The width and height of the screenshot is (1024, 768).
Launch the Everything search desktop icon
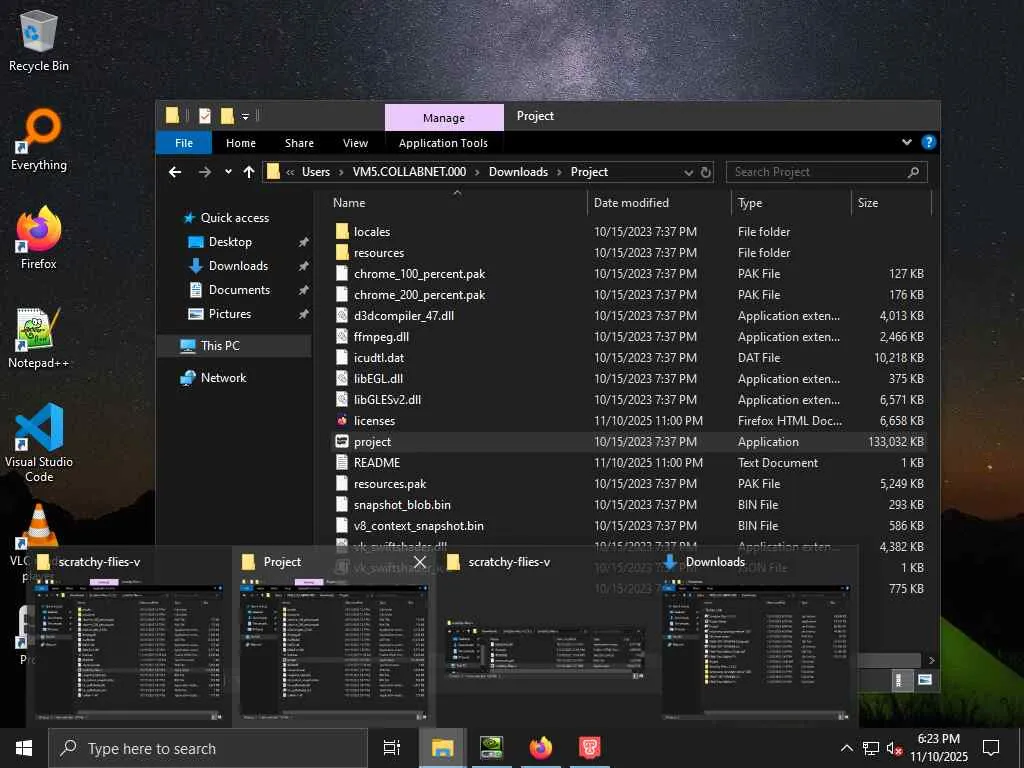pyautogui.click(x=39, y=139)
